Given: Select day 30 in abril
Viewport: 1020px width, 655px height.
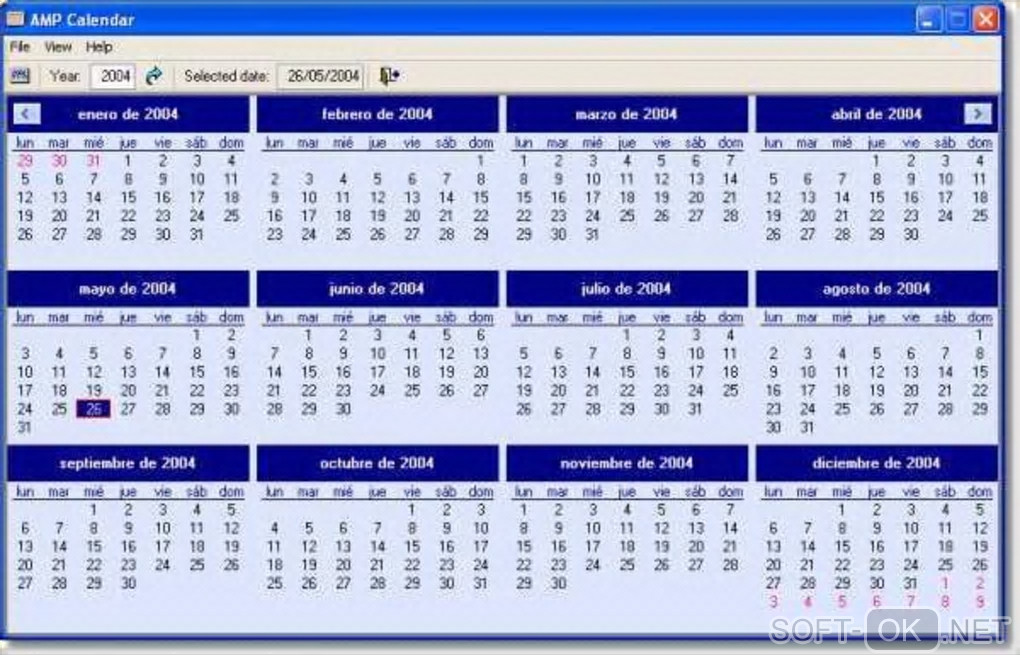Looking at the screenshot, I should point(911,234).
